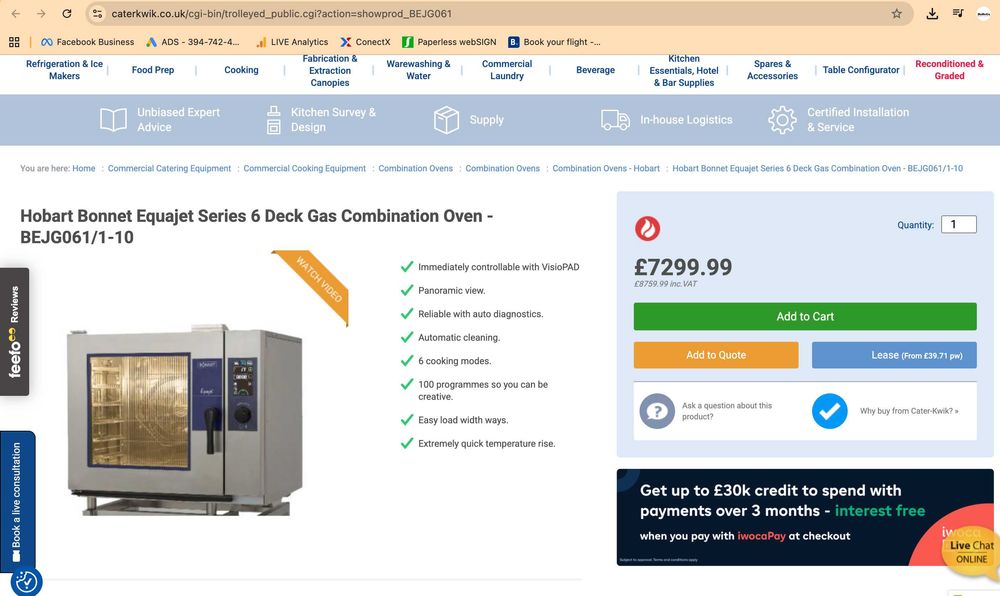Open the Feefo Reviews side tab
This screenshot has width=1000, height=596.
click(14, 331)
